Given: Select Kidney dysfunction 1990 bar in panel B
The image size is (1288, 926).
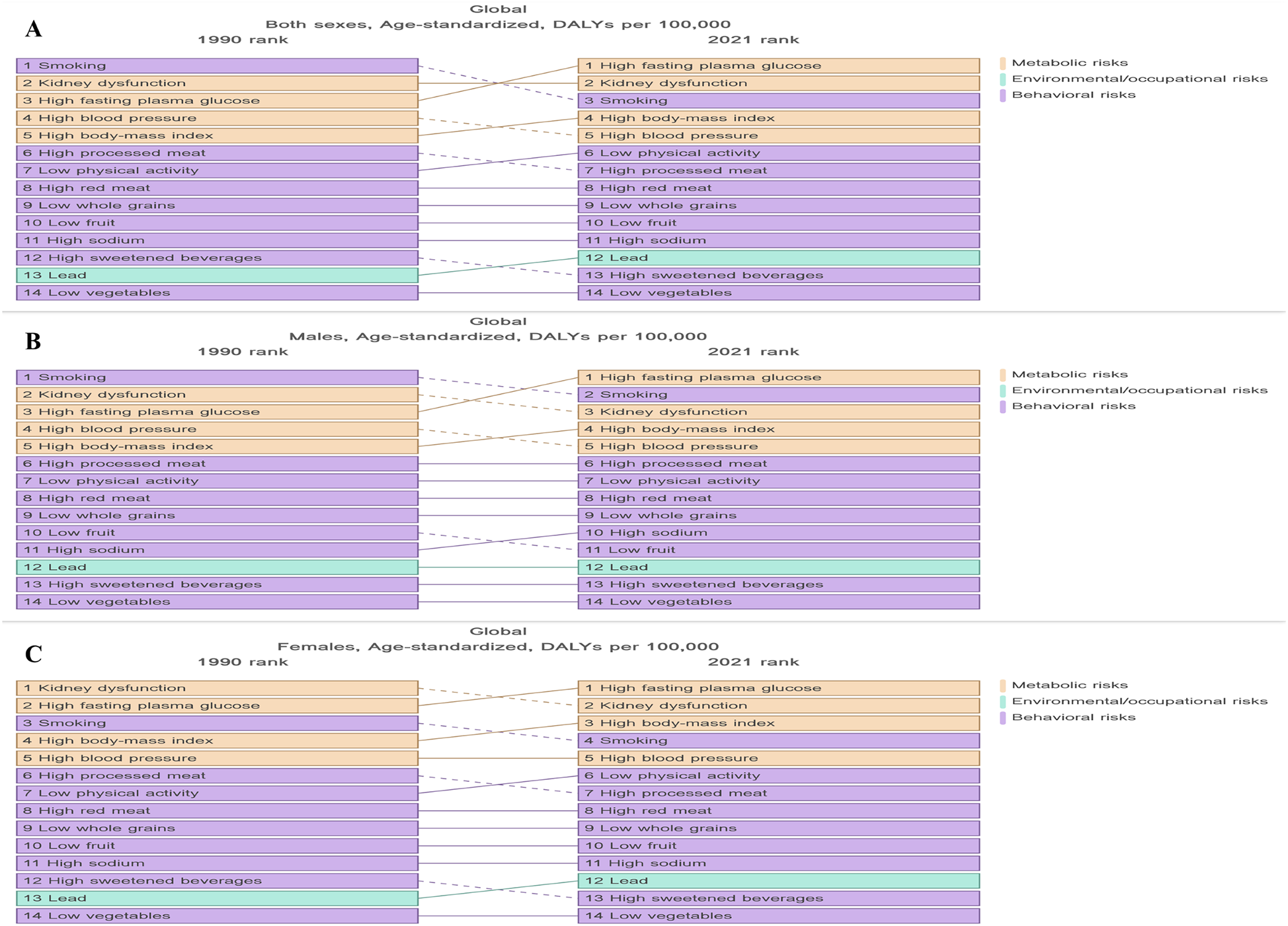Looking at the screenshot, I should point(215,393).
